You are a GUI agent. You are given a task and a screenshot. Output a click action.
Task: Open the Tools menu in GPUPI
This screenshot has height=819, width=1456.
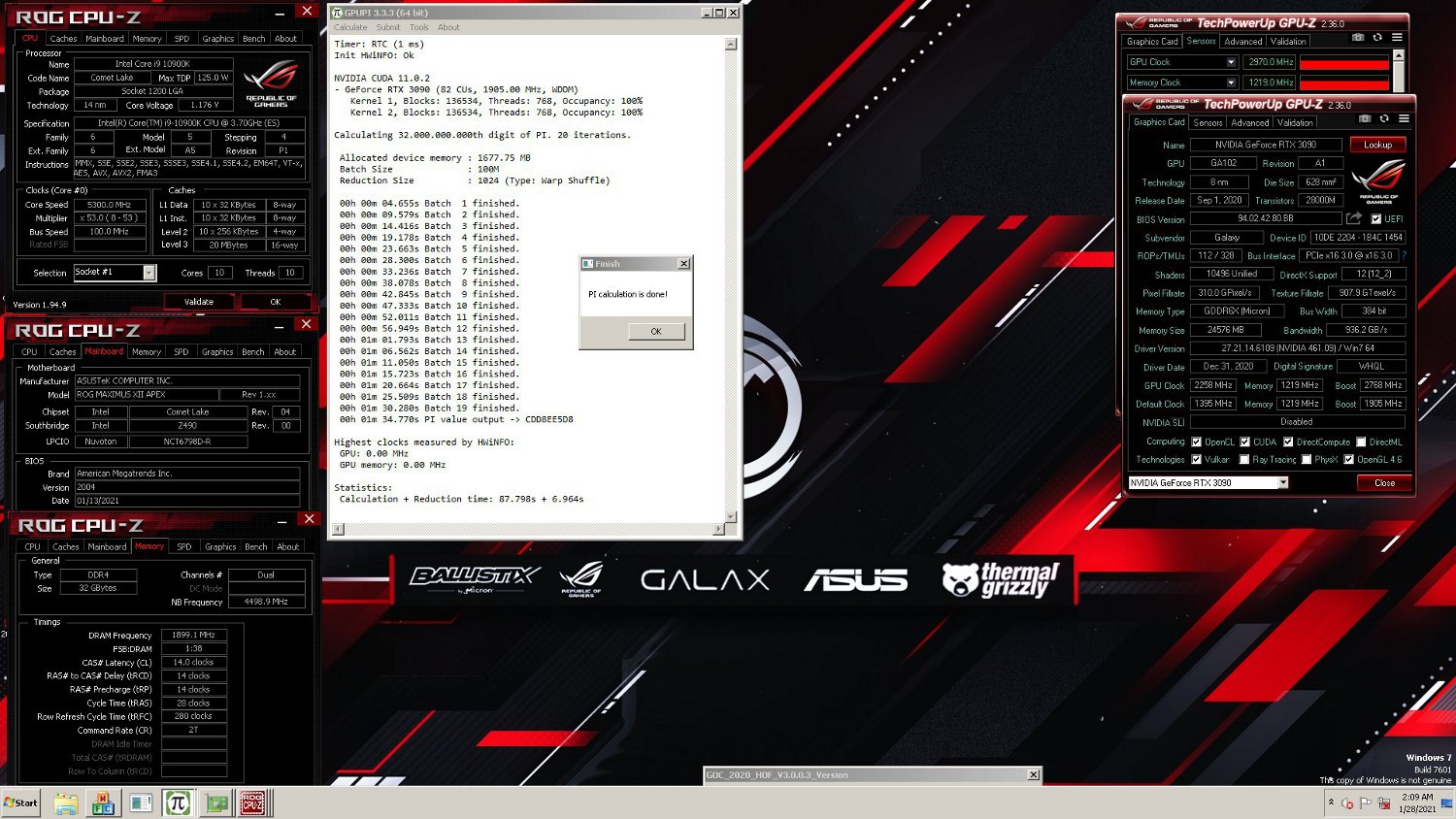pos(419,27)
